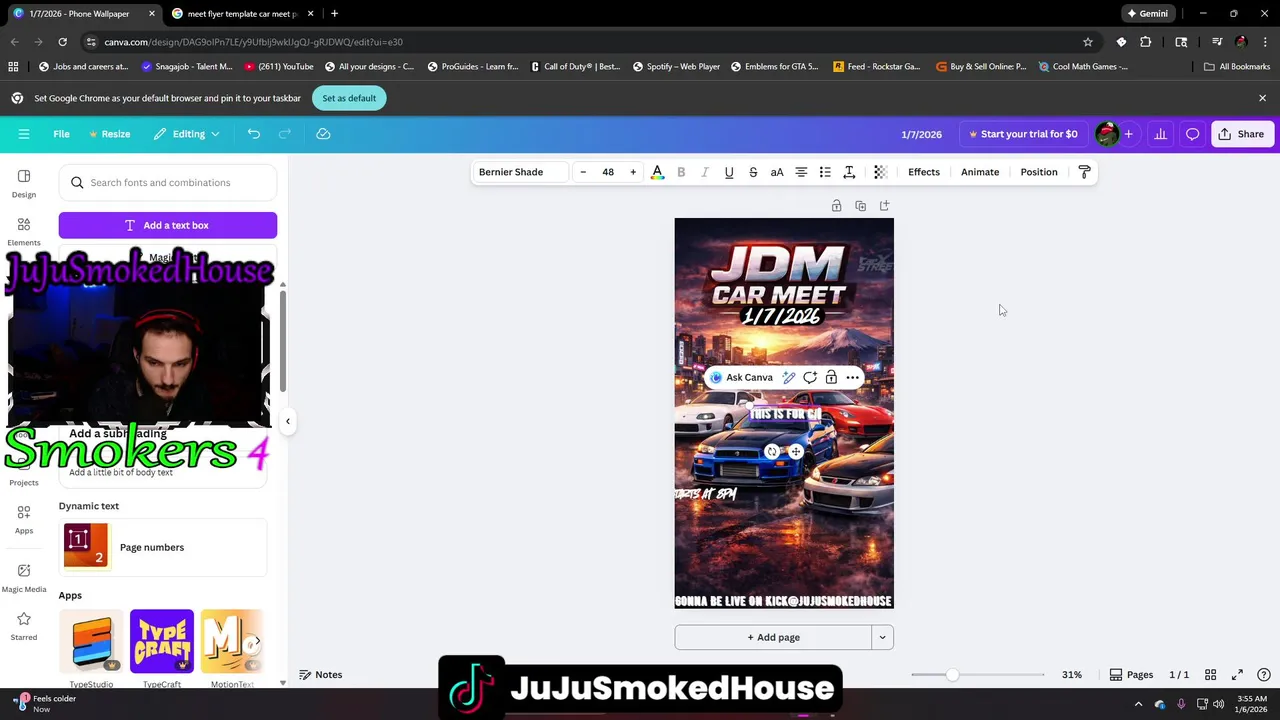
Task: Click the Set as default Chrome button
Action: 349,98
